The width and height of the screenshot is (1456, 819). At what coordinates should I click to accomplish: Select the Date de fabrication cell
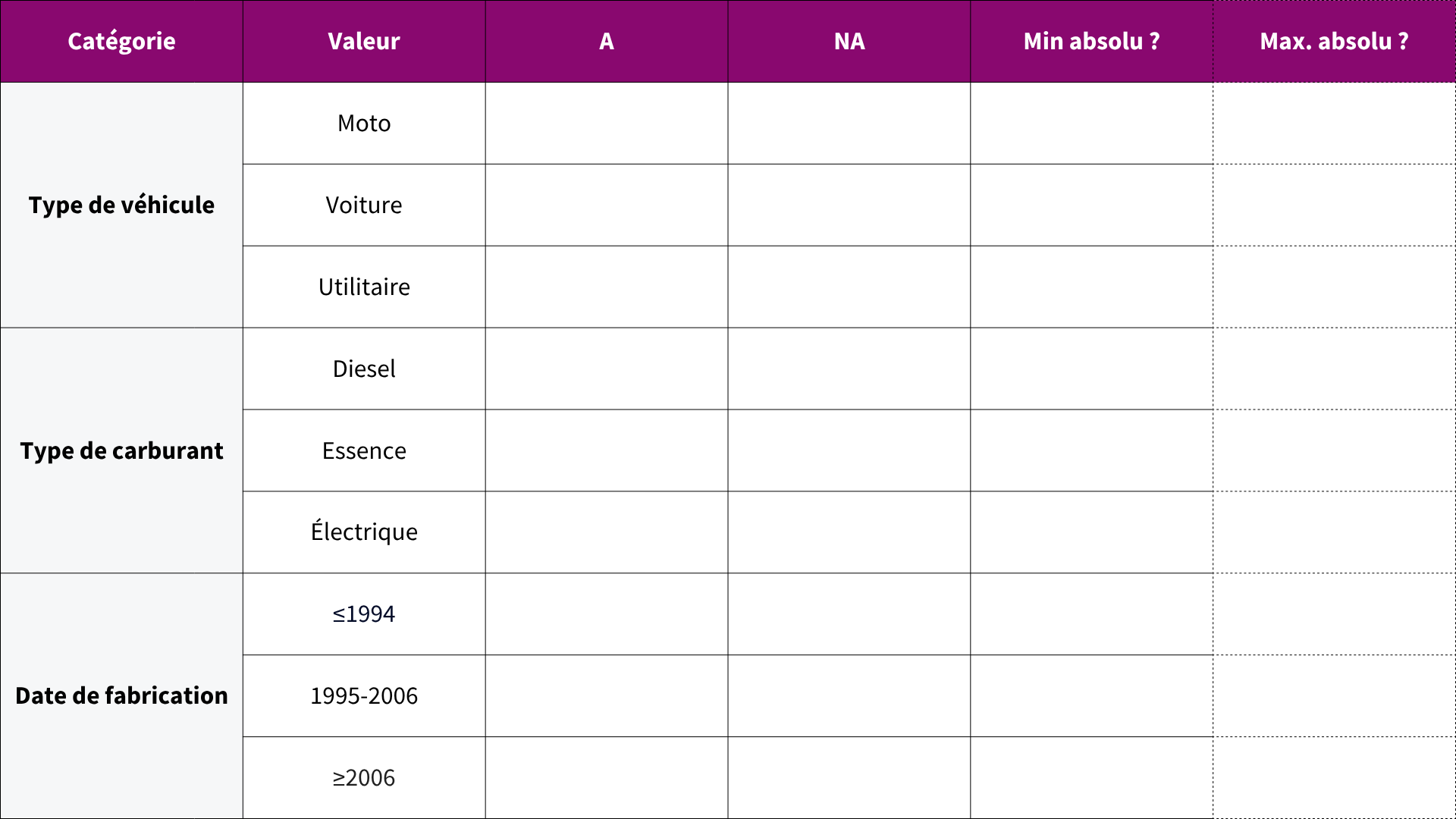pyautogui.click(x=121, y=695)
